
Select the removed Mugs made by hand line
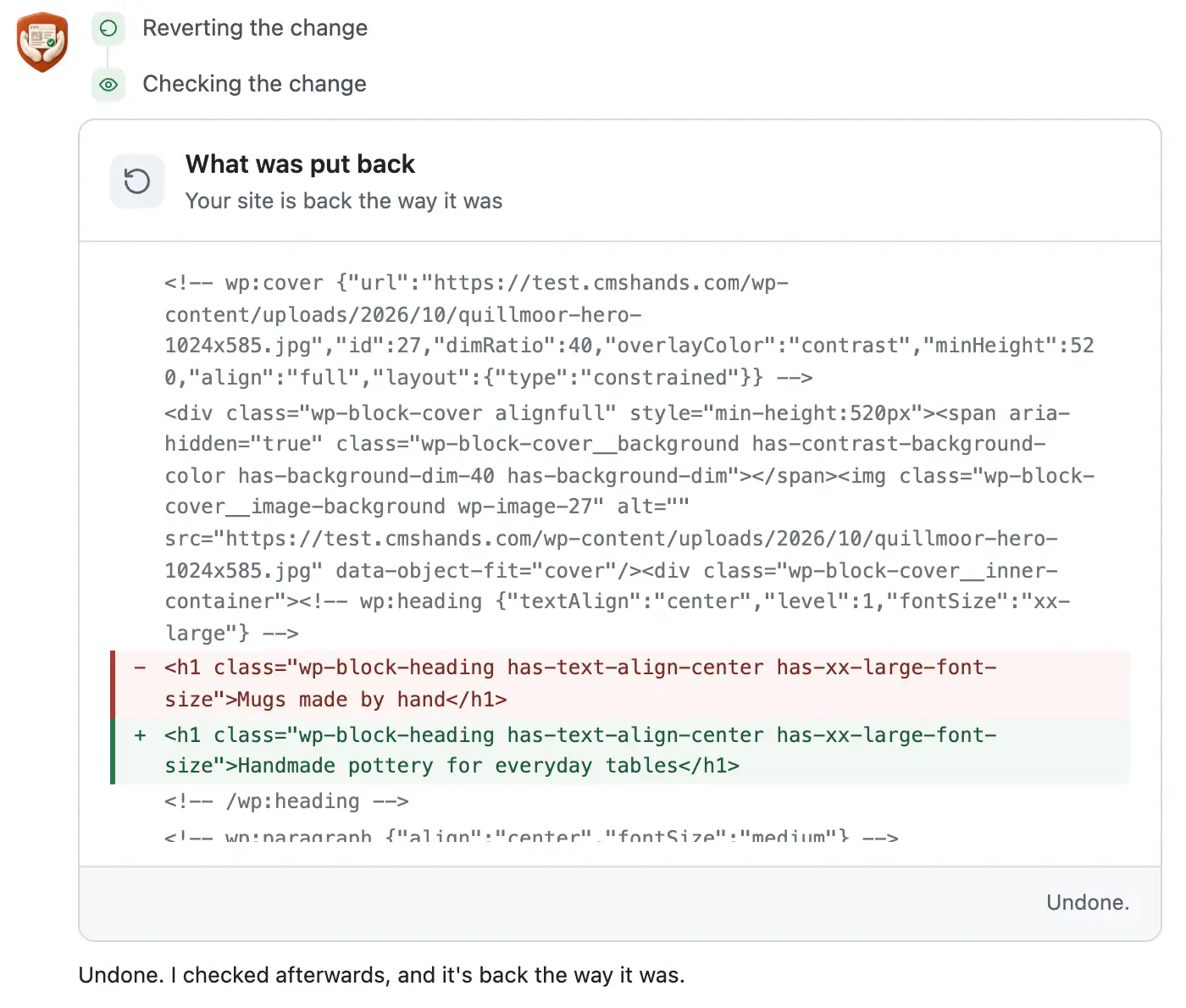pyautogui.click(x=580, y=684)
